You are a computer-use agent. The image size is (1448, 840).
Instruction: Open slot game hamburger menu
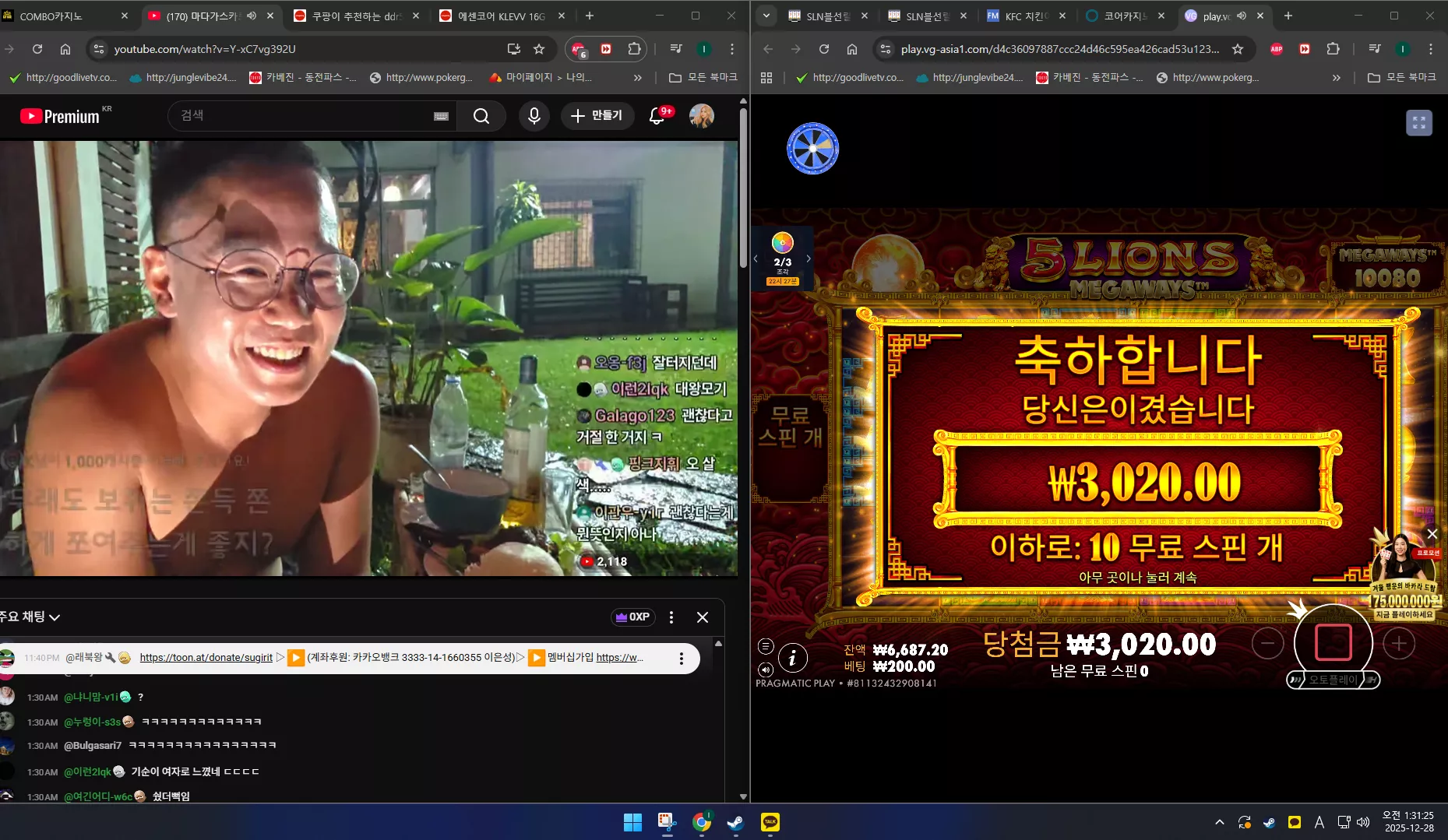point(766,646)
